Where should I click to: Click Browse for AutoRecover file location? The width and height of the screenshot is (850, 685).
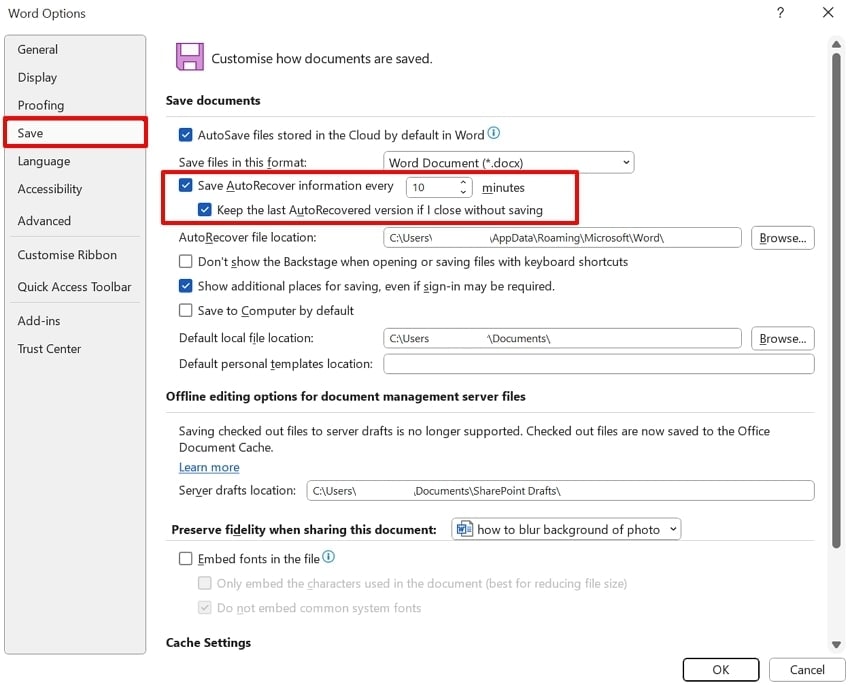pos(782,238)
